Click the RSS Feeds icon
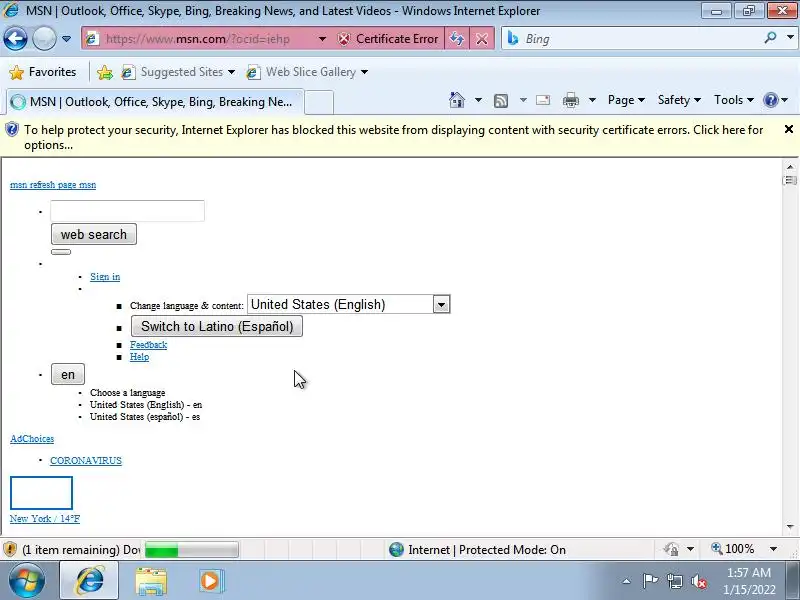This screenshot has height=600, width=800. (x=501, y=101)
